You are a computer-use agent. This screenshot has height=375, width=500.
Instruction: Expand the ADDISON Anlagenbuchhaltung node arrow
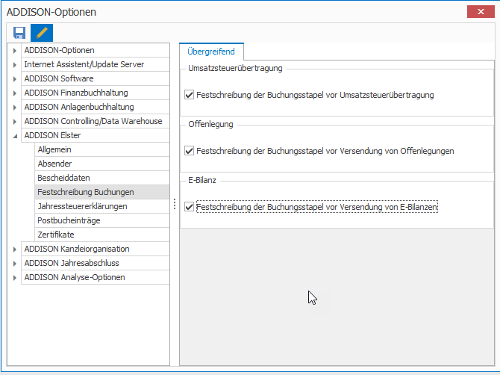pos(15,107)
